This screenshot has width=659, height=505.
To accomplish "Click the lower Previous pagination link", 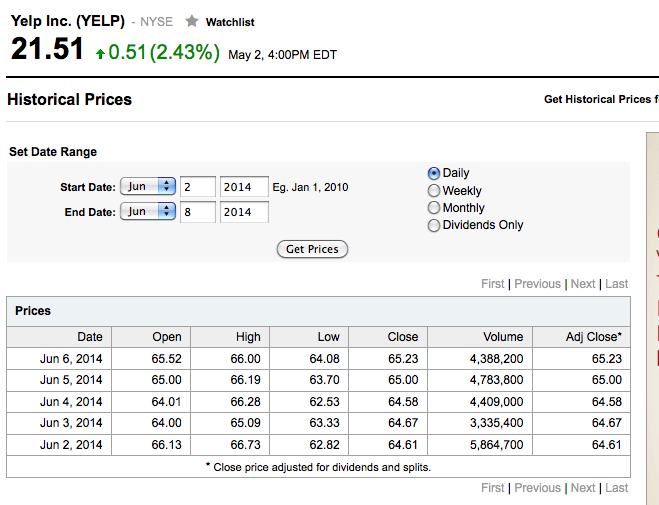I will [538, 488].
